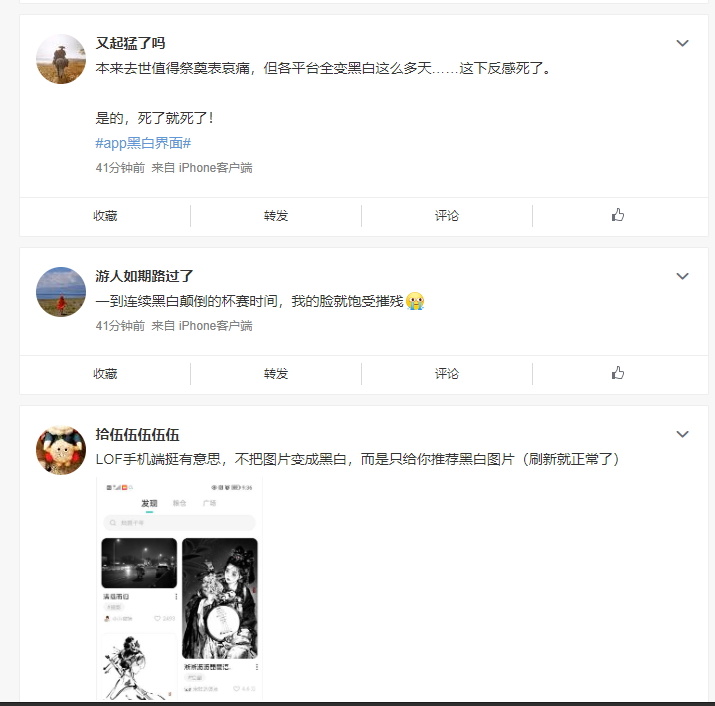Open the #app黑白界面# hashtag link
Viewport: 715px width, 706px height.
pos(143,143)
